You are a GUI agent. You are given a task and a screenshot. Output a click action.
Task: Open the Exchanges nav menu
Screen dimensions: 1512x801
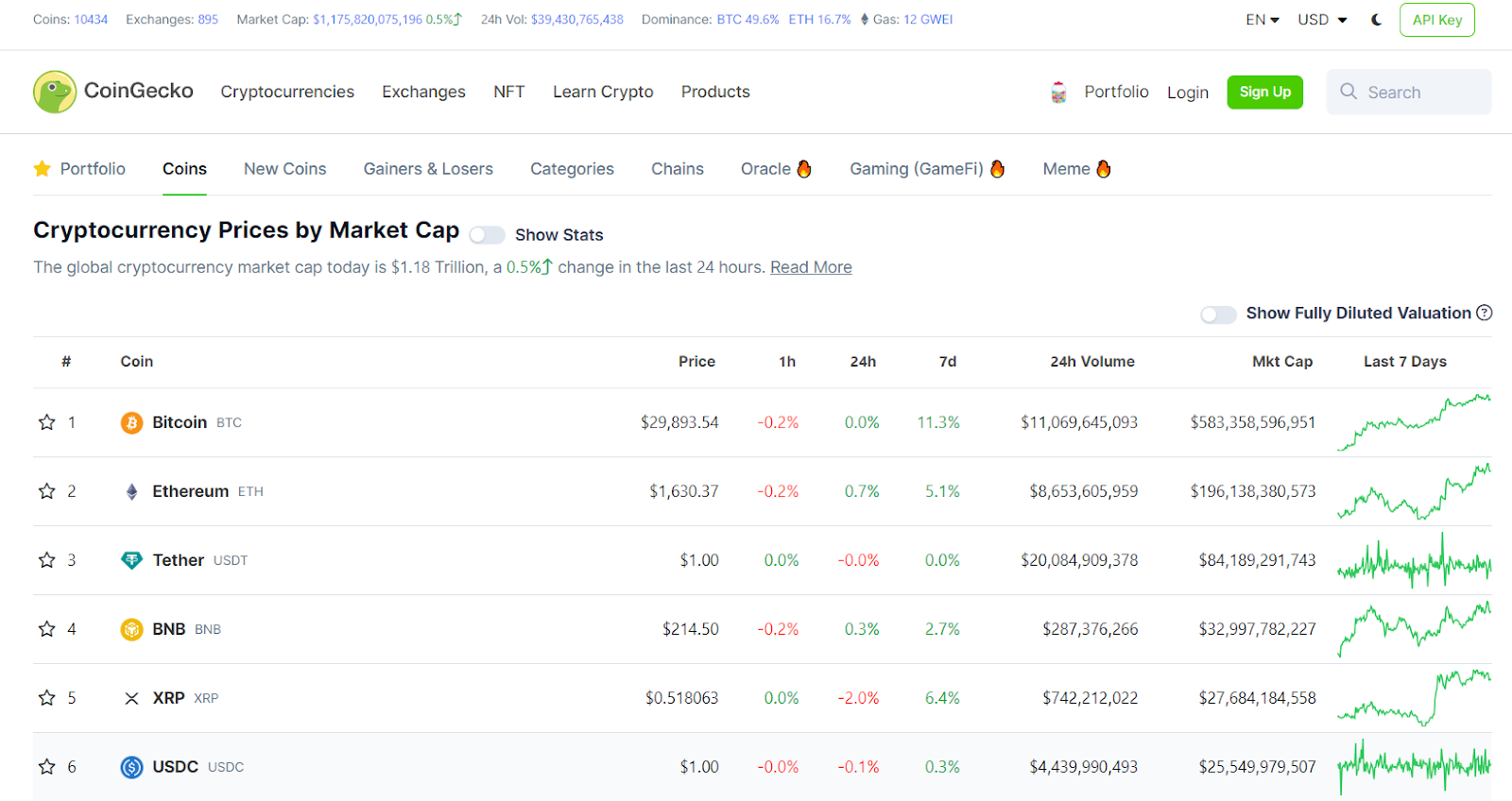tap(423, 92)
